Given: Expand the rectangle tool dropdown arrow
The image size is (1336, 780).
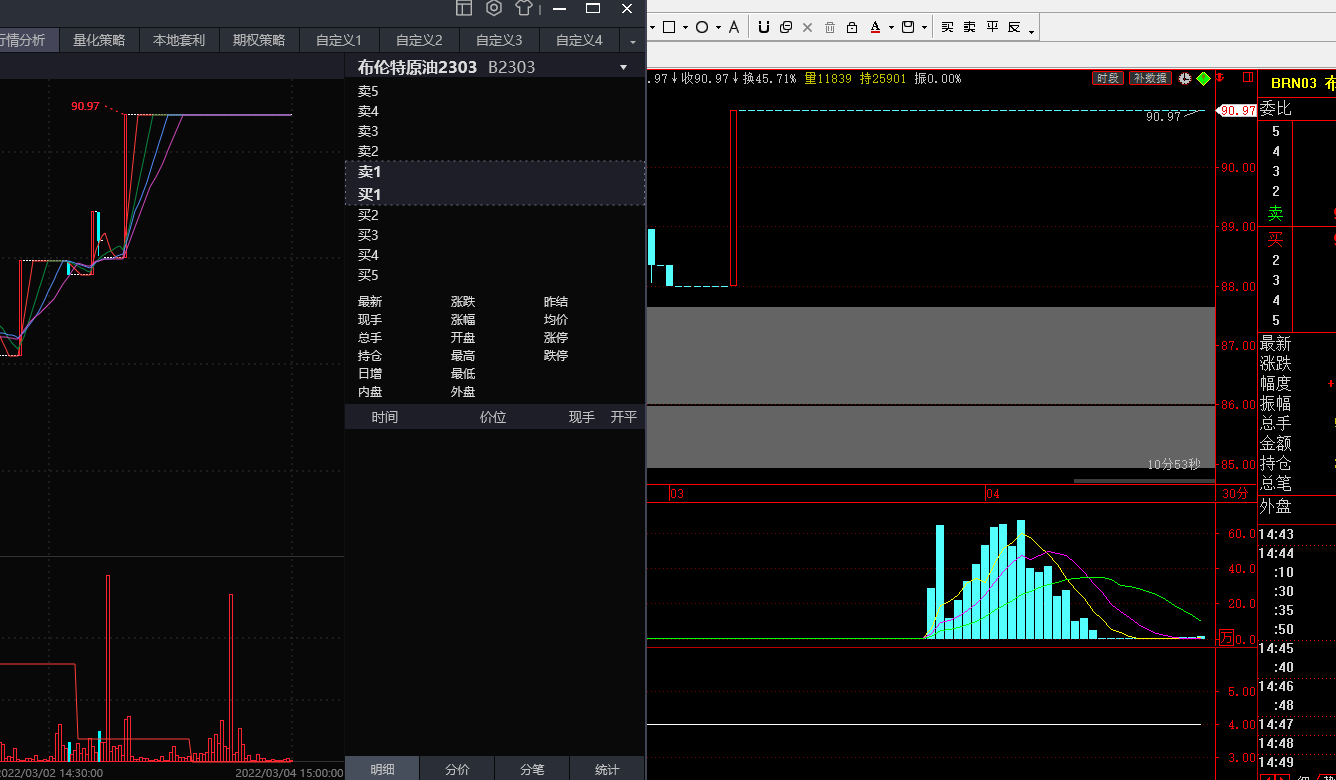Looking at the screenshot, I should click(685, 28).
